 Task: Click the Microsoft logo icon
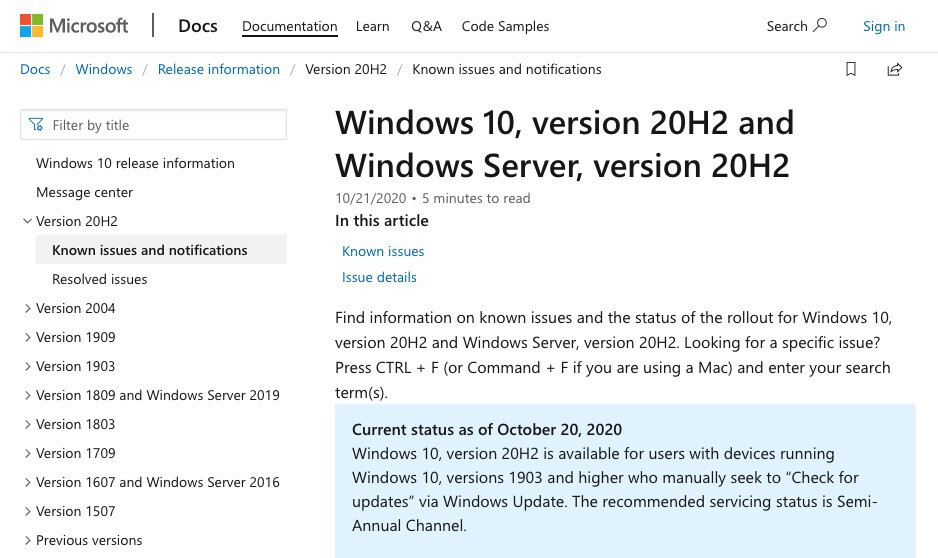[x=32, y=26]
